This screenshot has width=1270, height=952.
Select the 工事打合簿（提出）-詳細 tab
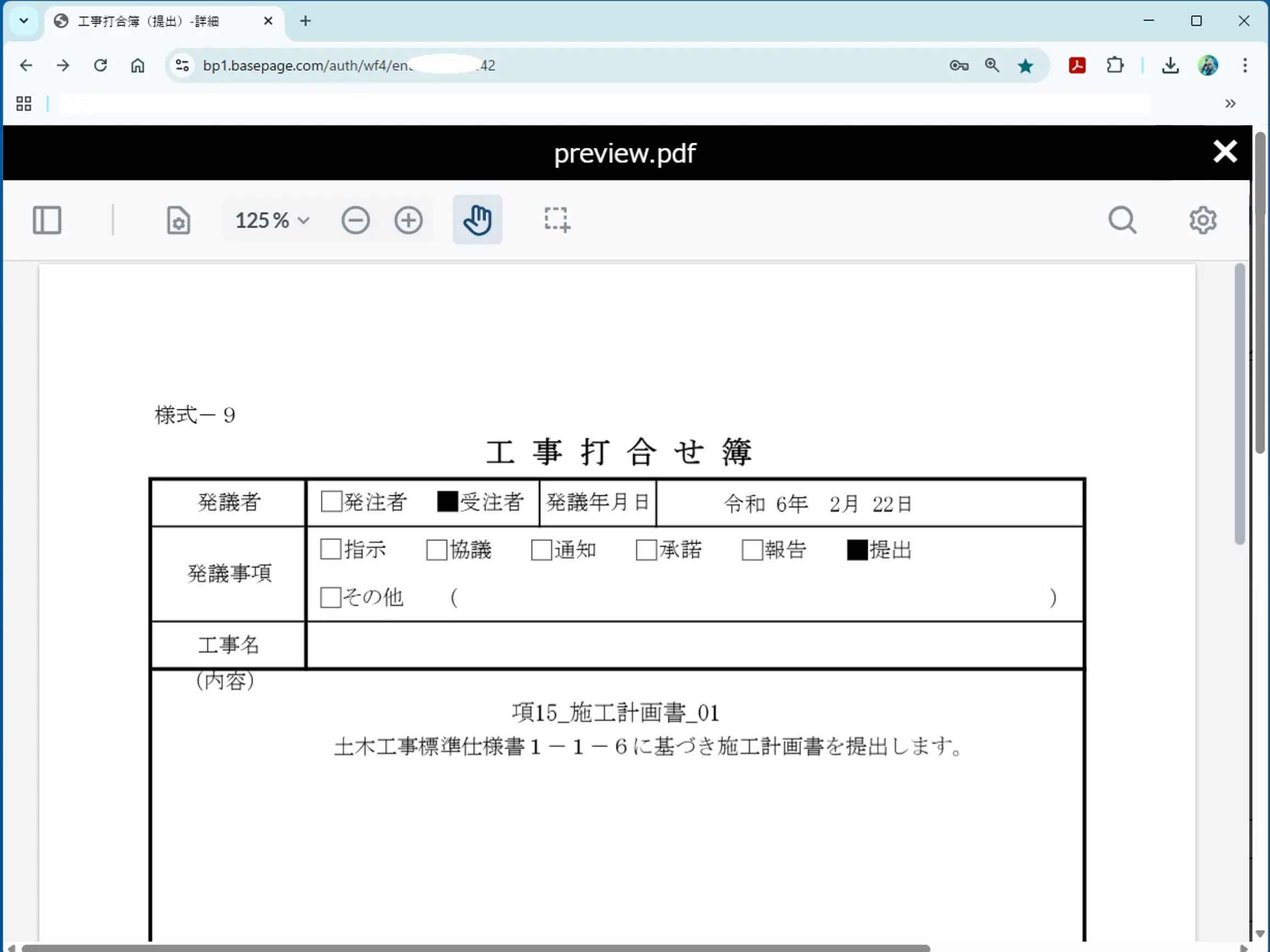tap(164, 21)
